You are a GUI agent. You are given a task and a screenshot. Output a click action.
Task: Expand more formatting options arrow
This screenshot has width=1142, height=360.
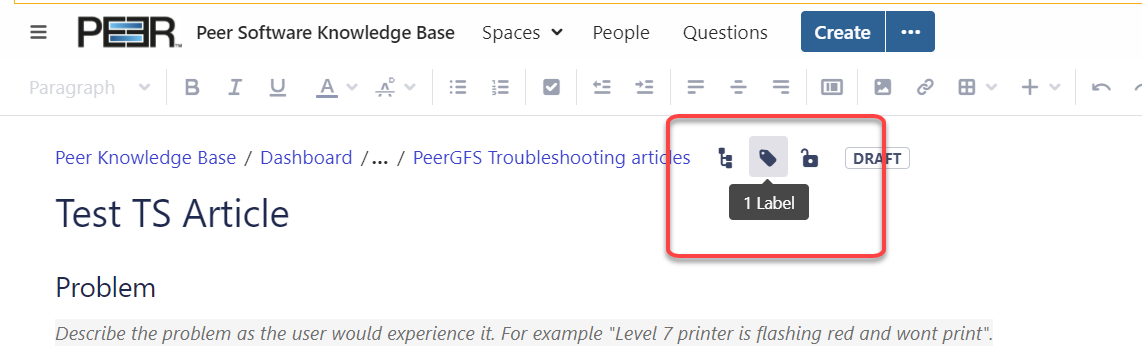(410, 88)
